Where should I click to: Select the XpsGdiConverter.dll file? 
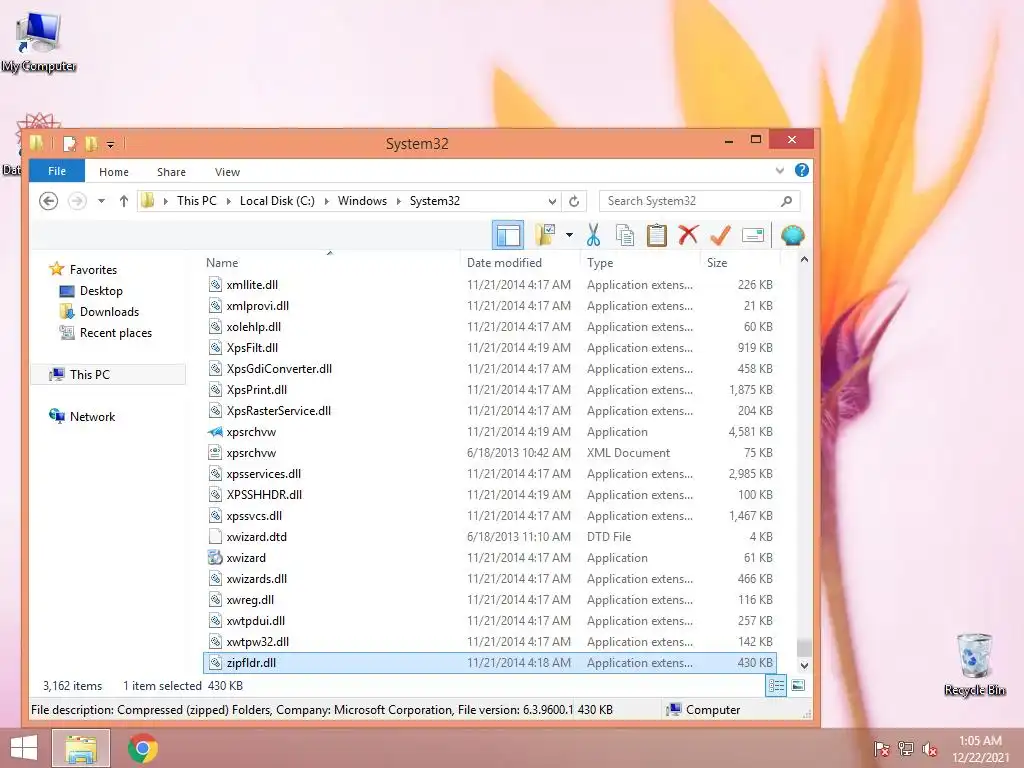click(490, 369)
